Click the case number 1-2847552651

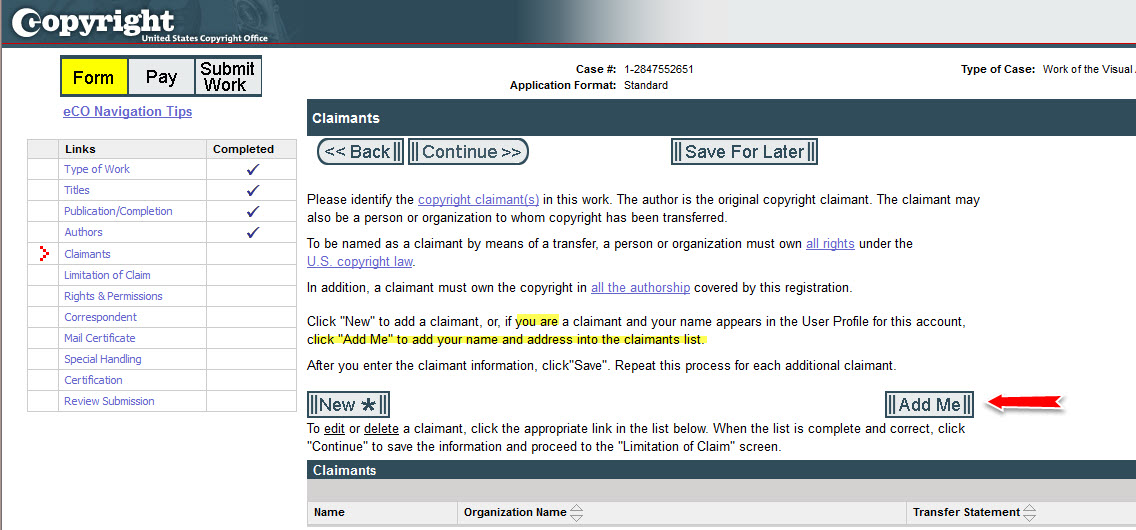pos(659,70)
